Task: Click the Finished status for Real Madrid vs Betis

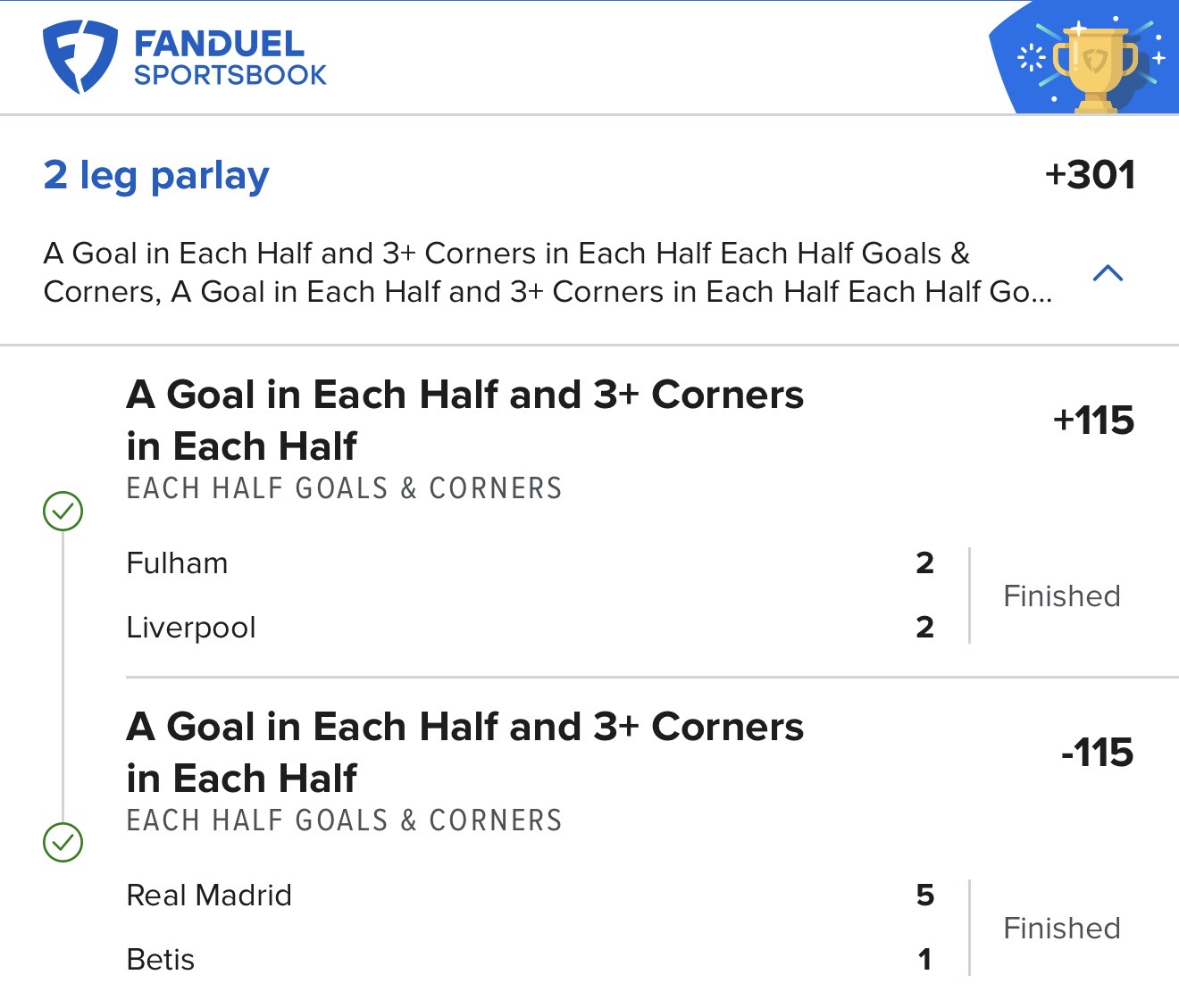Action: (1061, 928)
